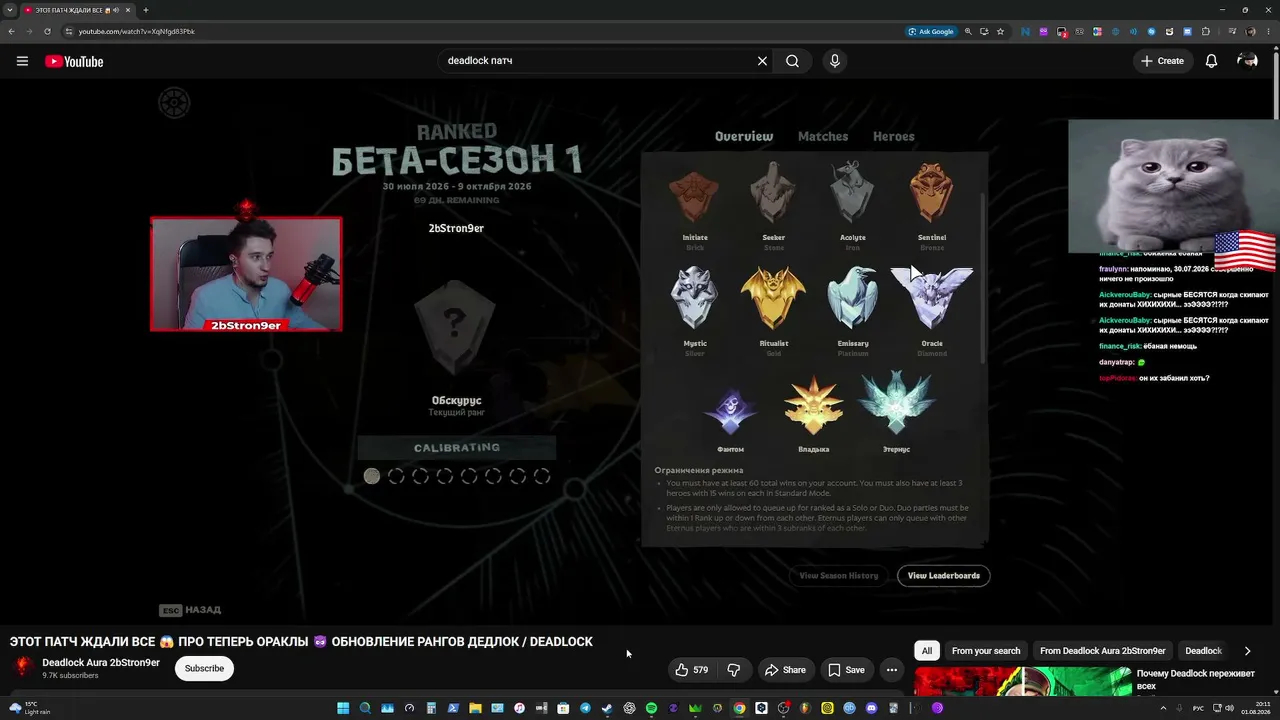Show more chips with the right arrow

[x=1247, y=651]
